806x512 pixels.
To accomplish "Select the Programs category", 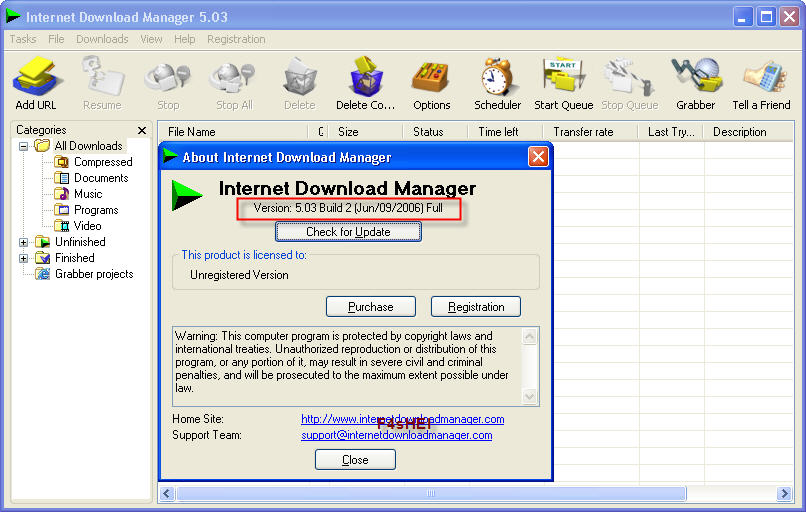I will click(86, 210).
